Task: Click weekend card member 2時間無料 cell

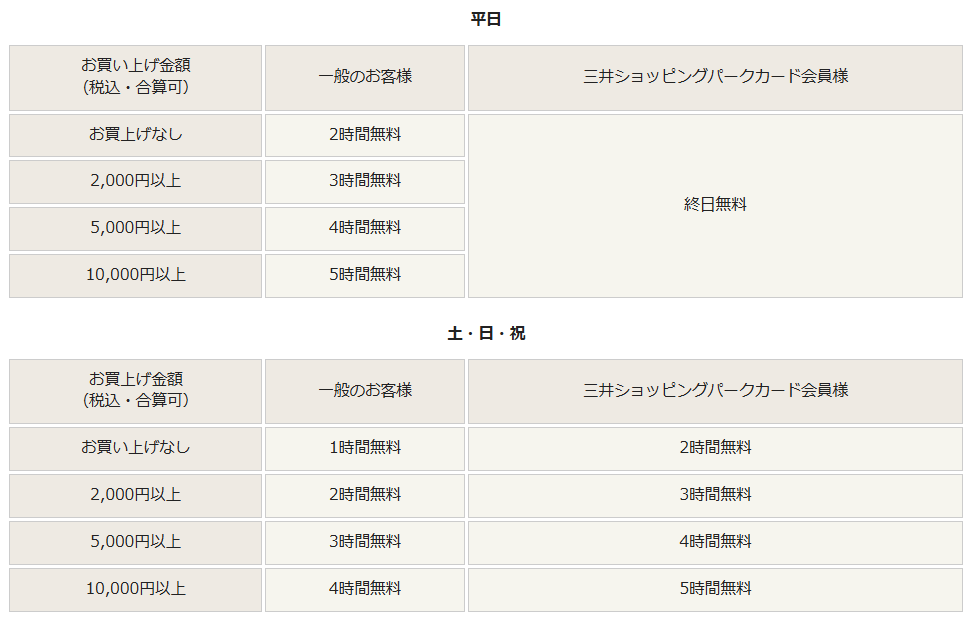Action: coord(716,448)
